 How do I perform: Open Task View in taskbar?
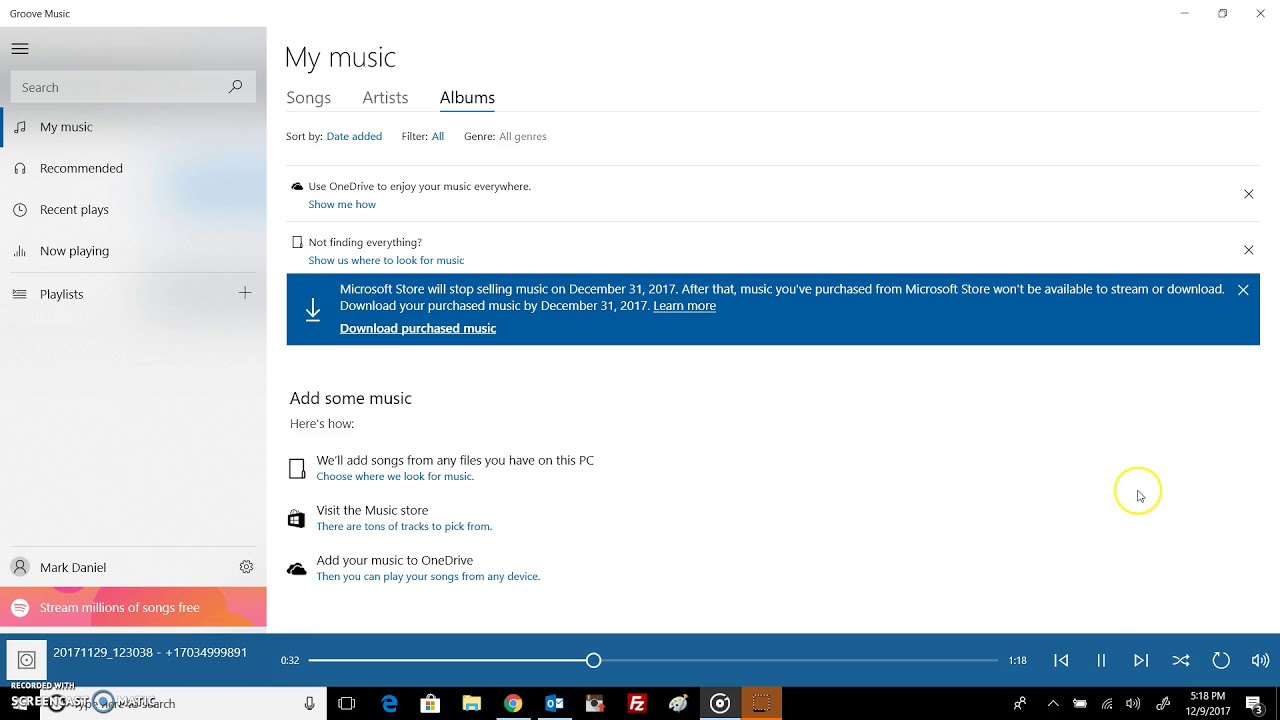[347, 704]
